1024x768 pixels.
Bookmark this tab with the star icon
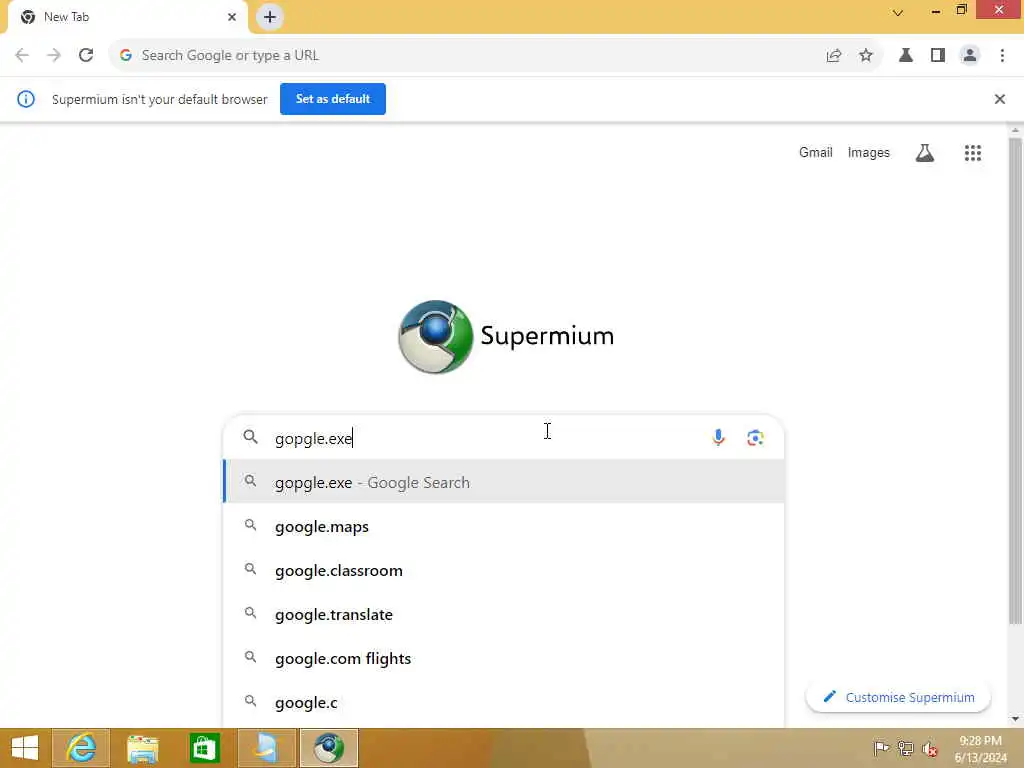click(x=865, y=56)
